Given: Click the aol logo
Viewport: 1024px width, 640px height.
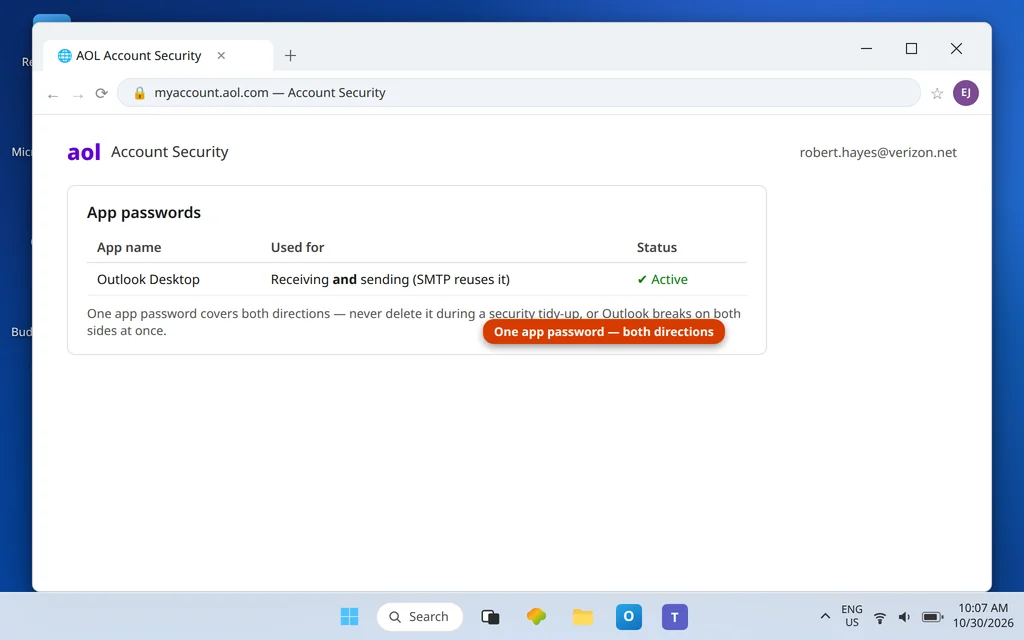Looking at the screenshot, I should click(x=84, y=152).
